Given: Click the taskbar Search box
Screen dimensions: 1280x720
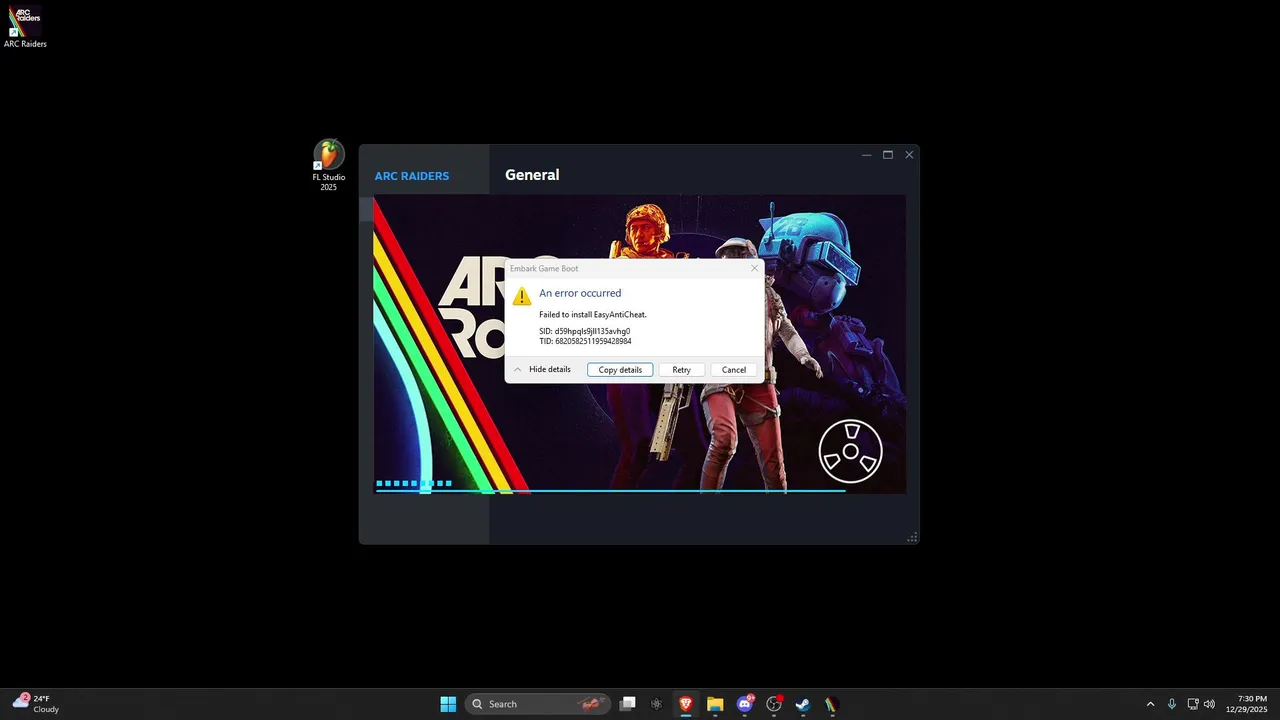Looking at the screenshot, I should pyautogui.click(x=536, y=704).
